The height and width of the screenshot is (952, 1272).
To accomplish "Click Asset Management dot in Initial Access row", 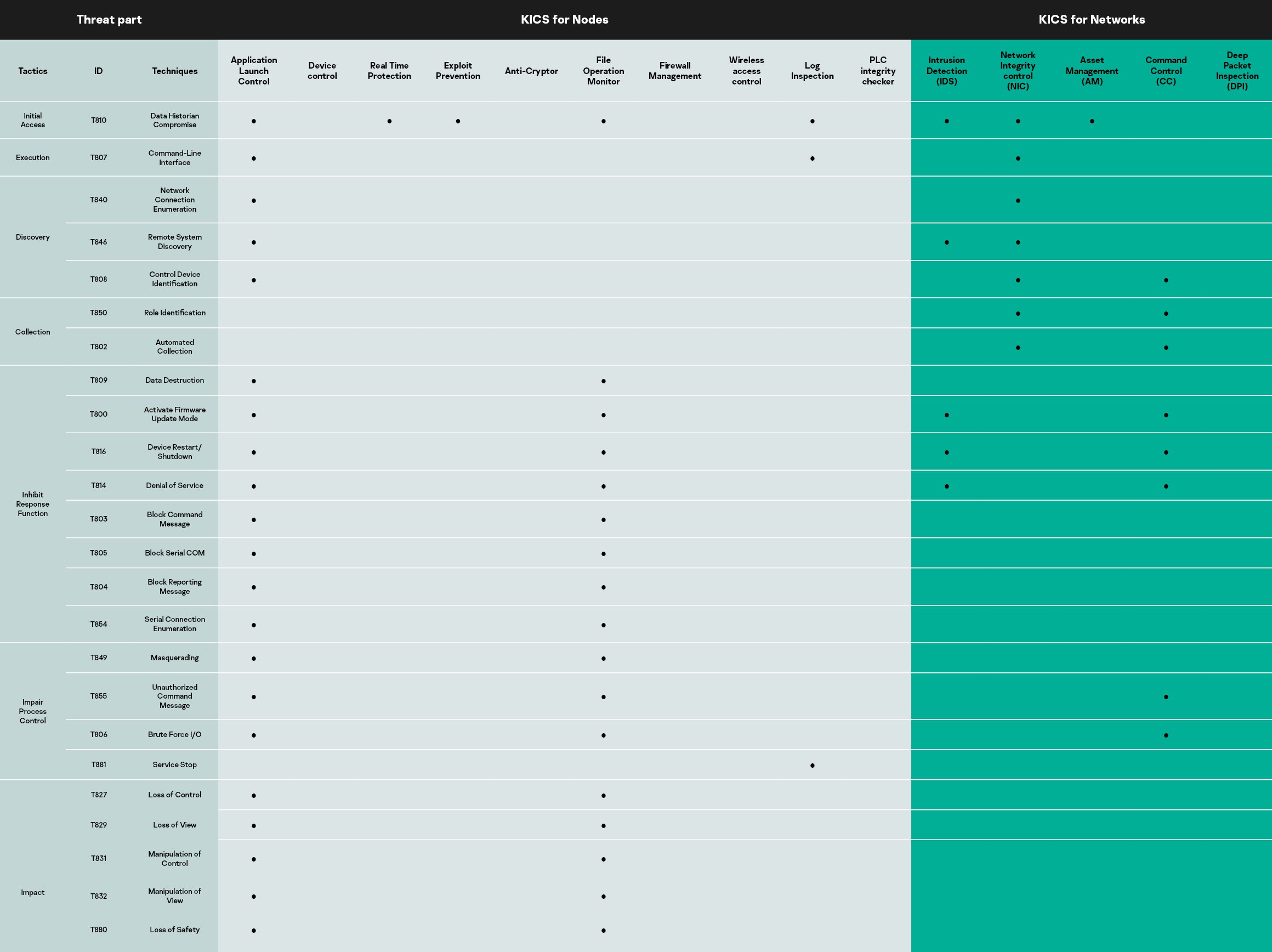I will click(1092, 121).
